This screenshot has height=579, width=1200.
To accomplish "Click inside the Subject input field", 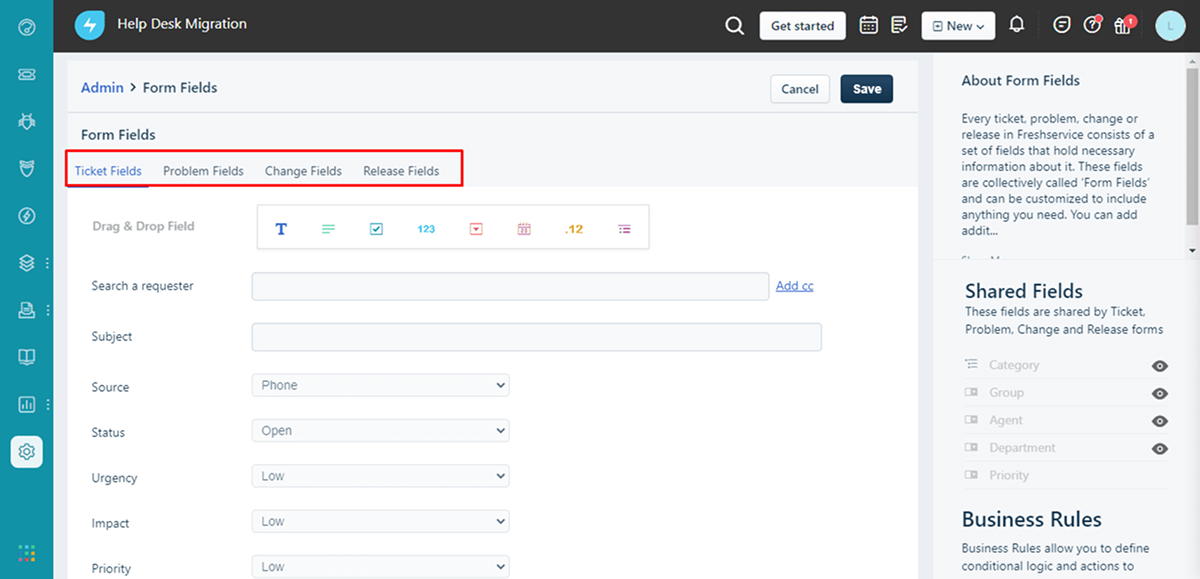I will (536, 337).
